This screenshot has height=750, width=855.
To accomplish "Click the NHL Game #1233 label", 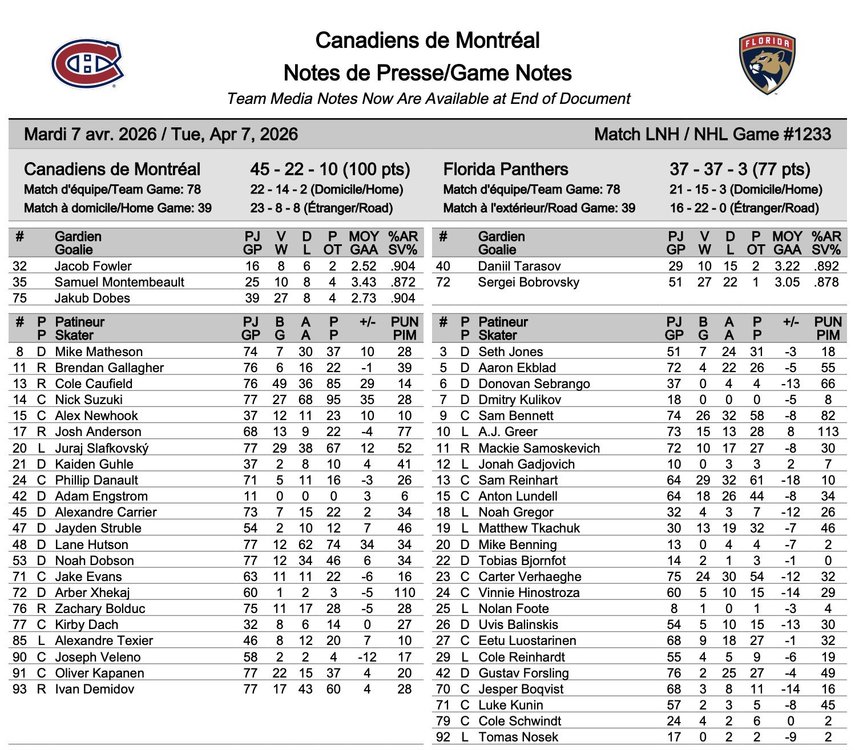I will tap(782, 134).
